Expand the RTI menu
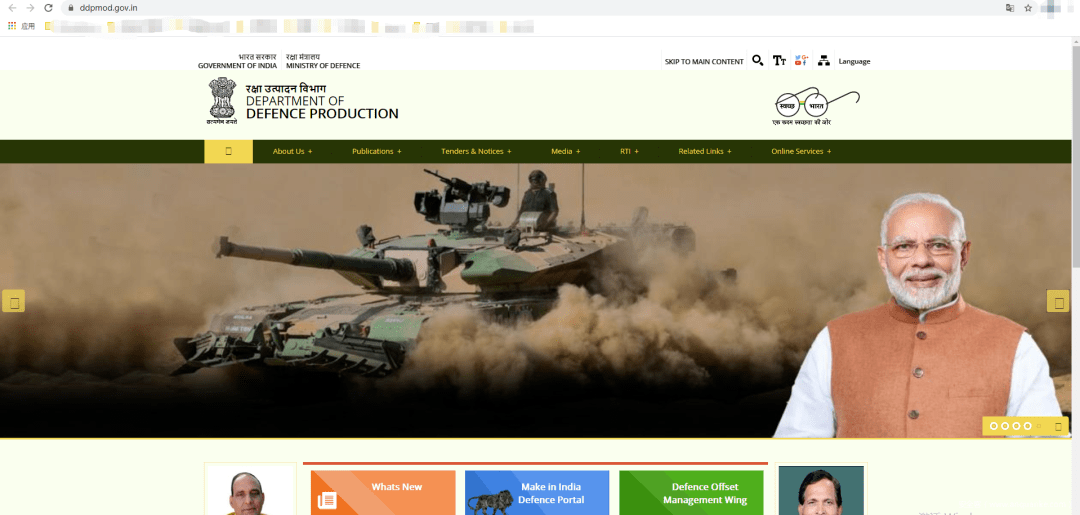The image size is (1080, 515). coord(630,151)
